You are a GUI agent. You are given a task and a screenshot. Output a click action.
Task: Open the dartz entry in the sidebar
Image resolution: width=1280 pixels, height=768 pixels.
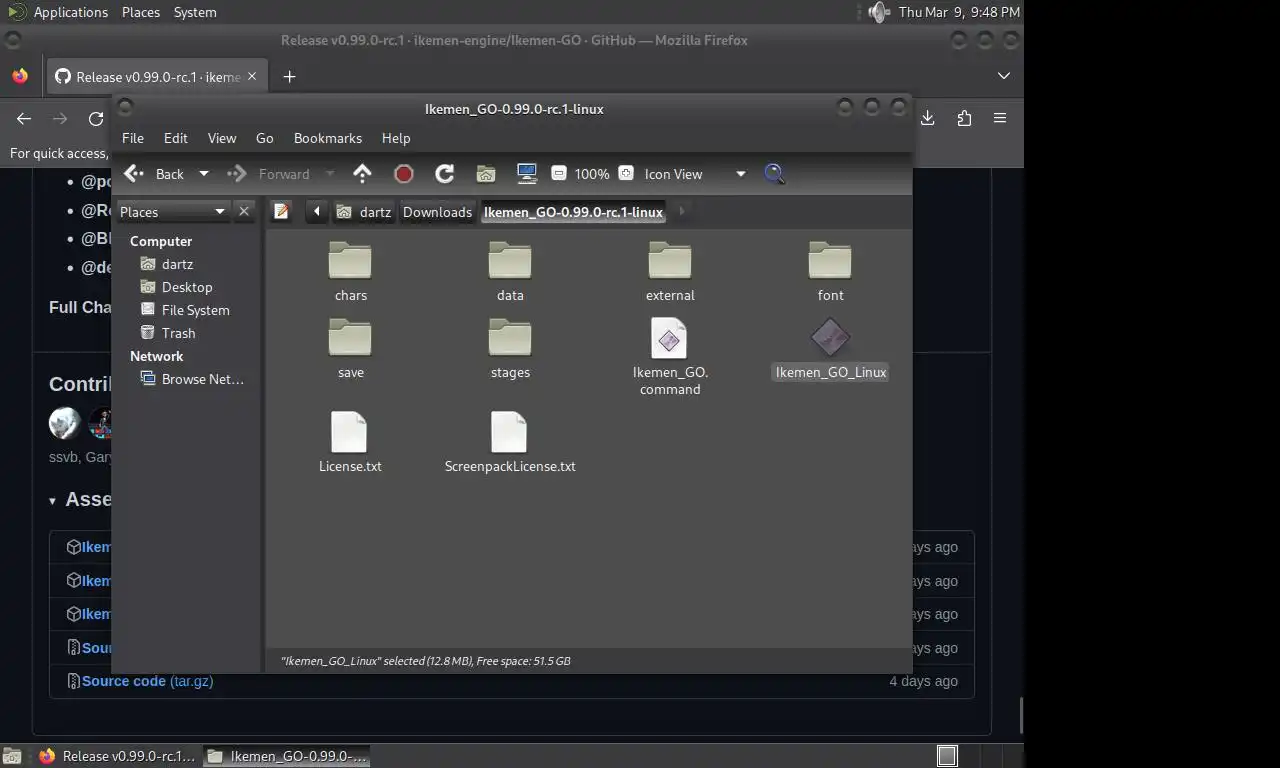click(x=177, y=264)
